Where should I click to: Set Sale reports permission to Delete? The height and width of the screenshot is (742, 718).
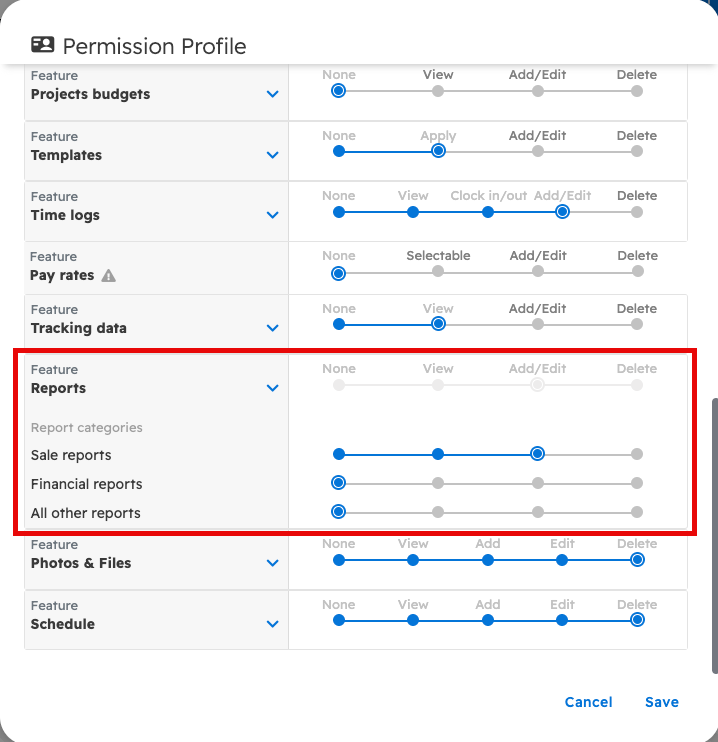[x=637, y=454]
